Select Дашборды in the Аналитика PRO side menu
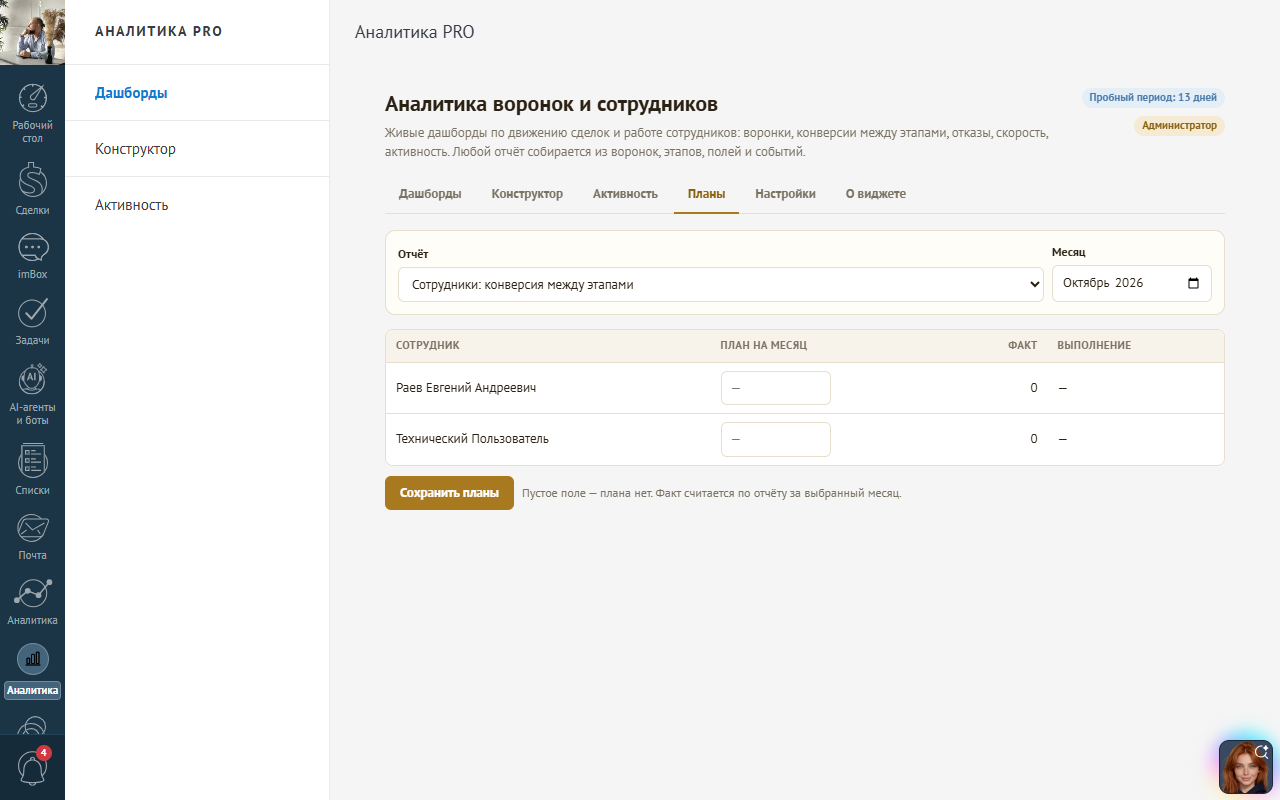The image size is (1280, 800). point(197,93)
